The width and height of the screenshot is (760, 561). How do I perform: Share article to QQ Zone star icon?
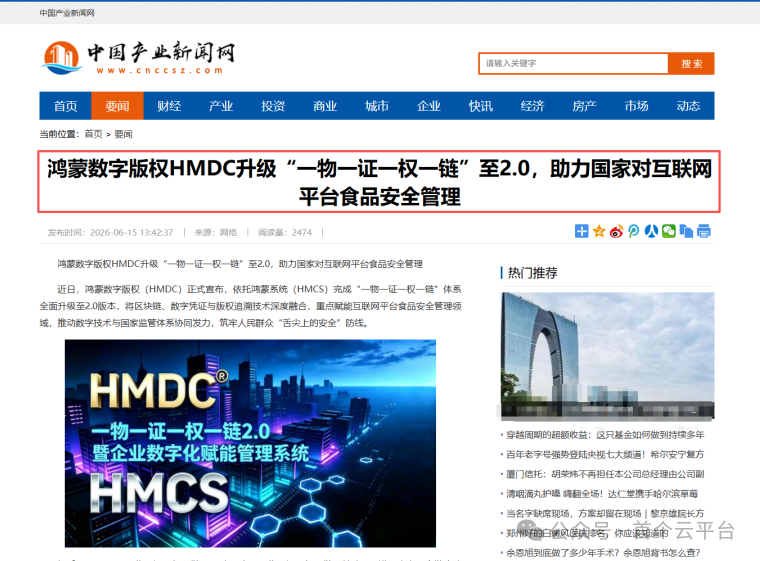point(599,231)
